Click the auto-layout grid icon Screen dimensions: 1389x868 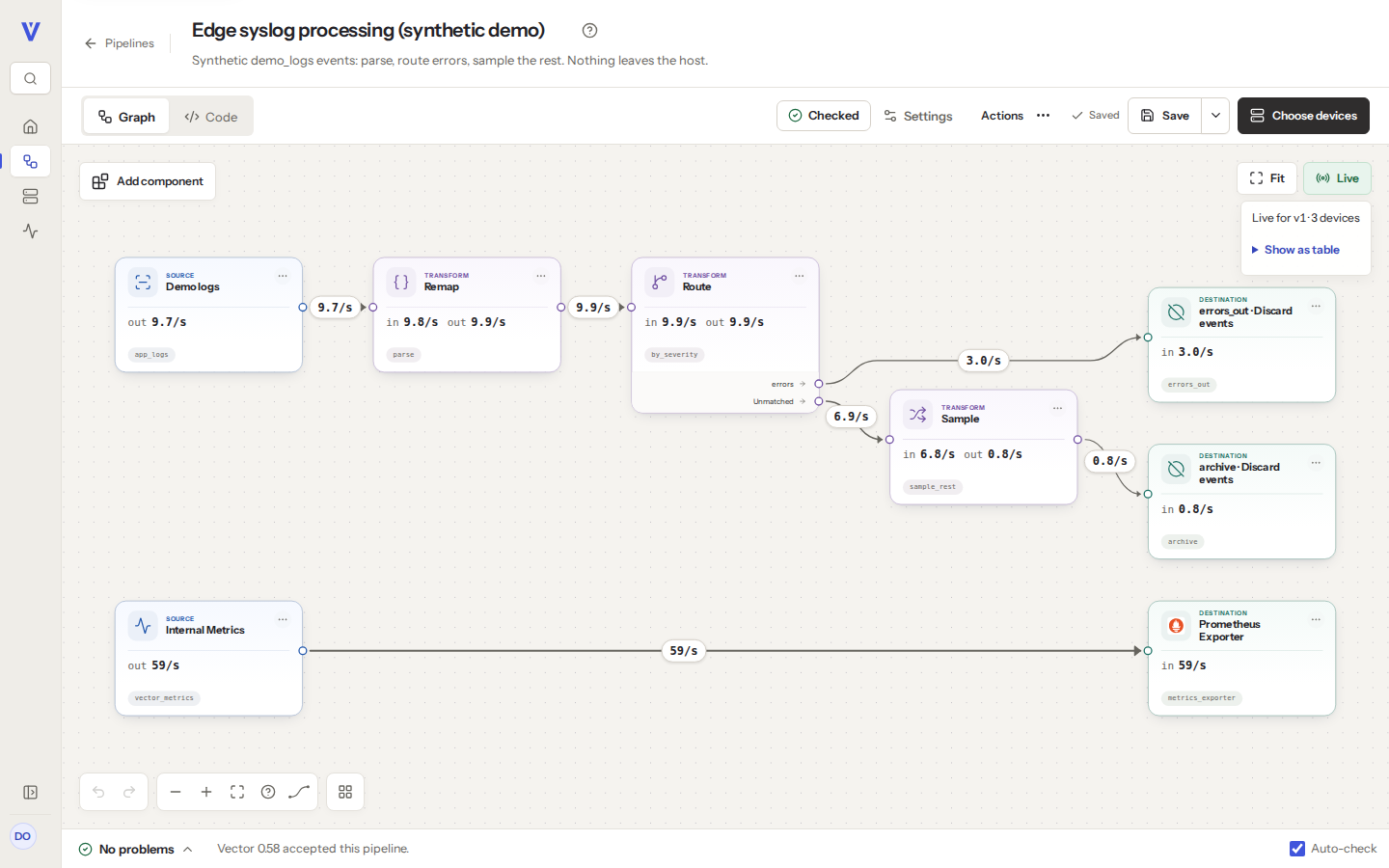pos(345,792)
